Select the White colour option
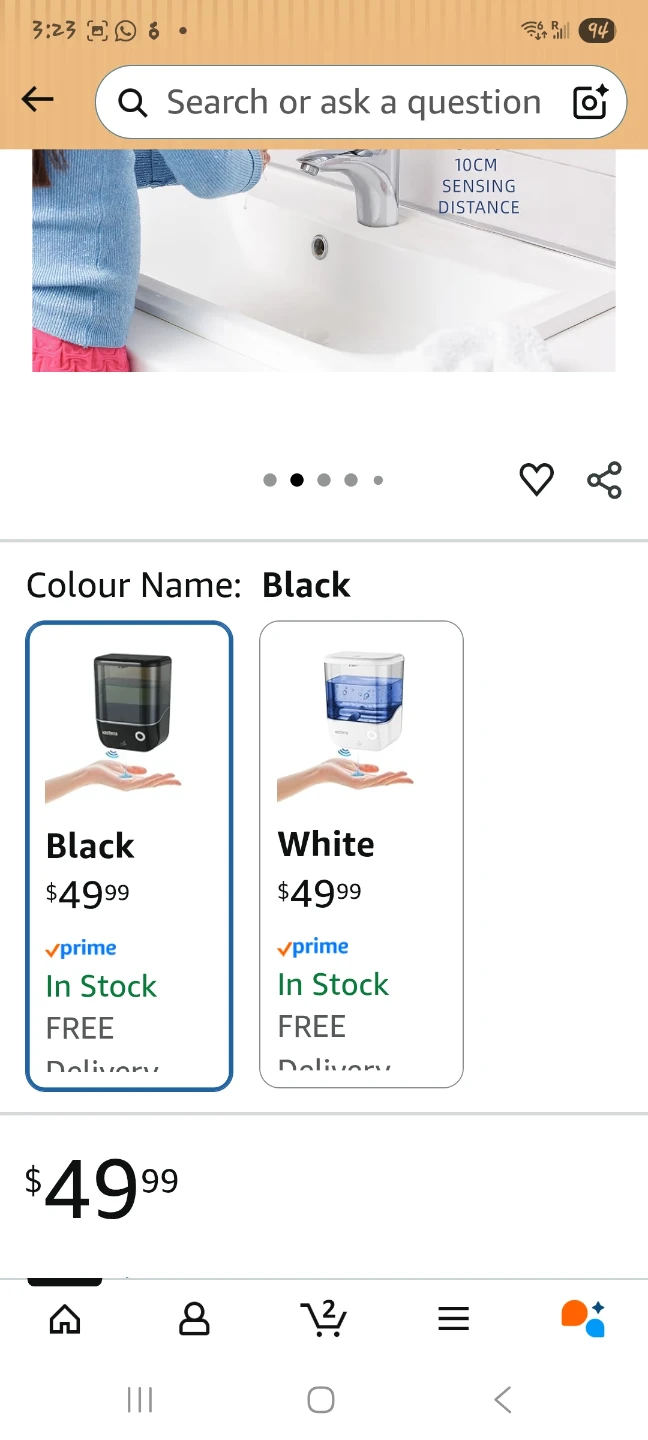This screenshot has width=648, height=1440. 361,854
